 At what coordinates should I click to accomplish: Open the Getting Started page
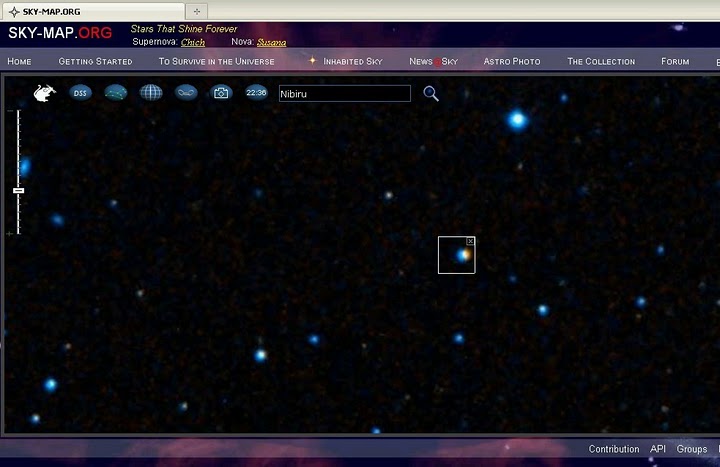pyautogui.click(x=95, y=61)
